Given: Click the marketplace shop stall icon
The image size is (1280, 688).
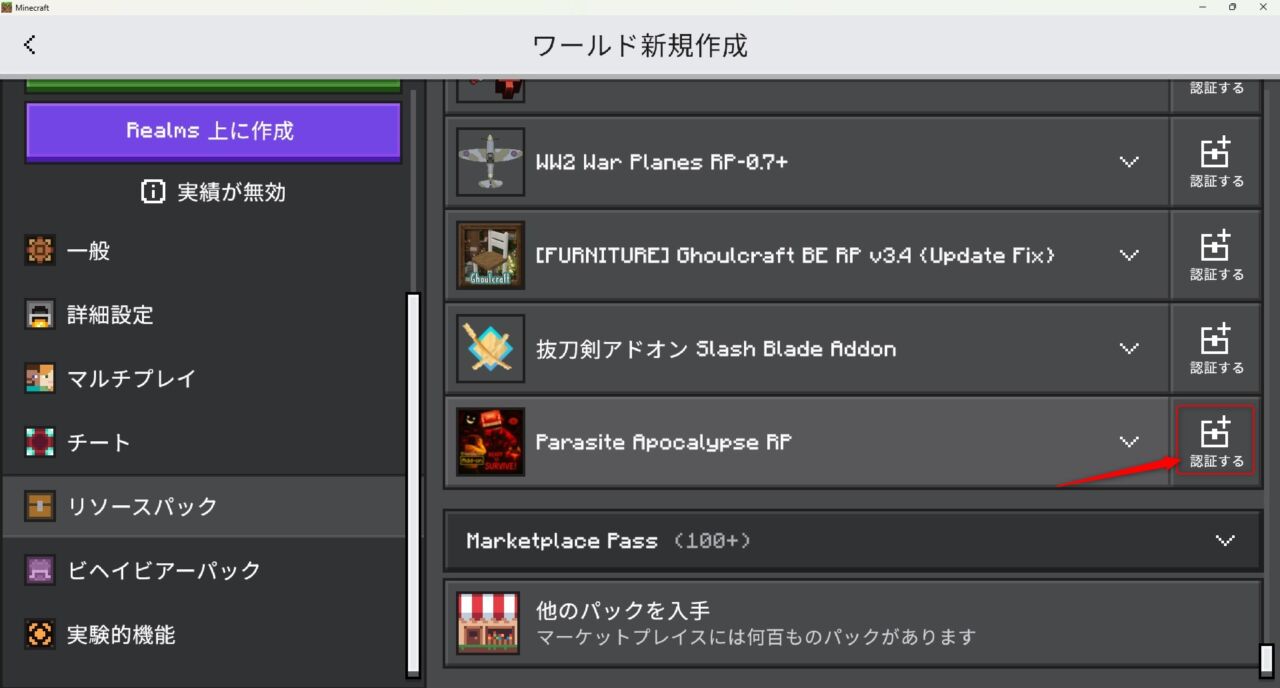Looking at the screenshot, I should (488, 623).
